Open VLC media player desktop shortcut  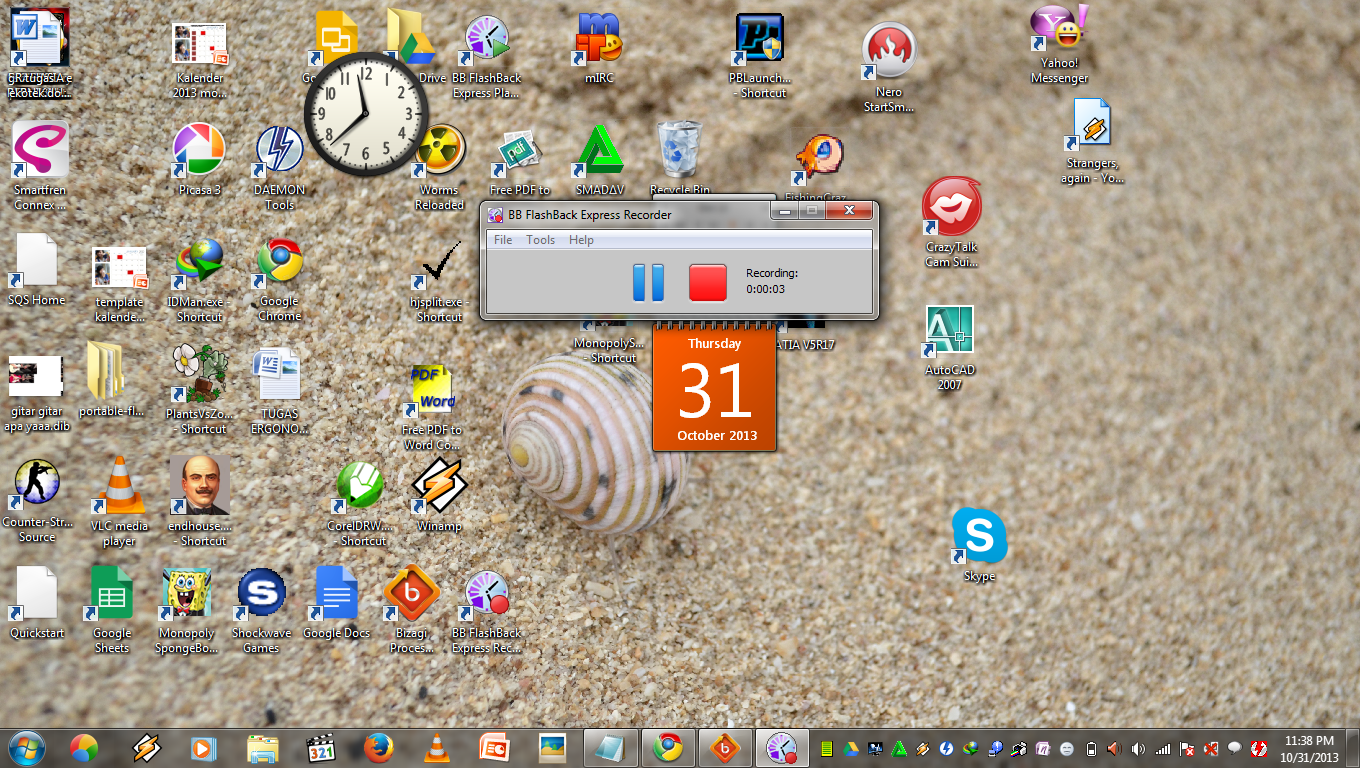click(x=119, y=502)
